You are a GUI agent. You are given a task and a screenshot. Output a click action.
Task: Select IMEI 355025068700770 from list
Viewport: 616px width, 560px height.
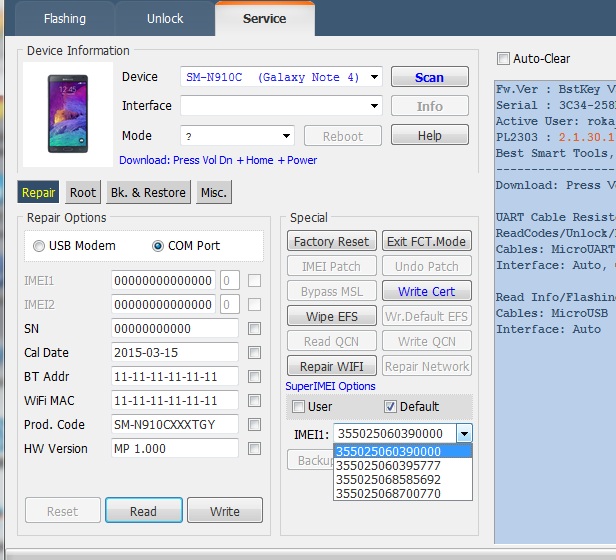[403, 494]
